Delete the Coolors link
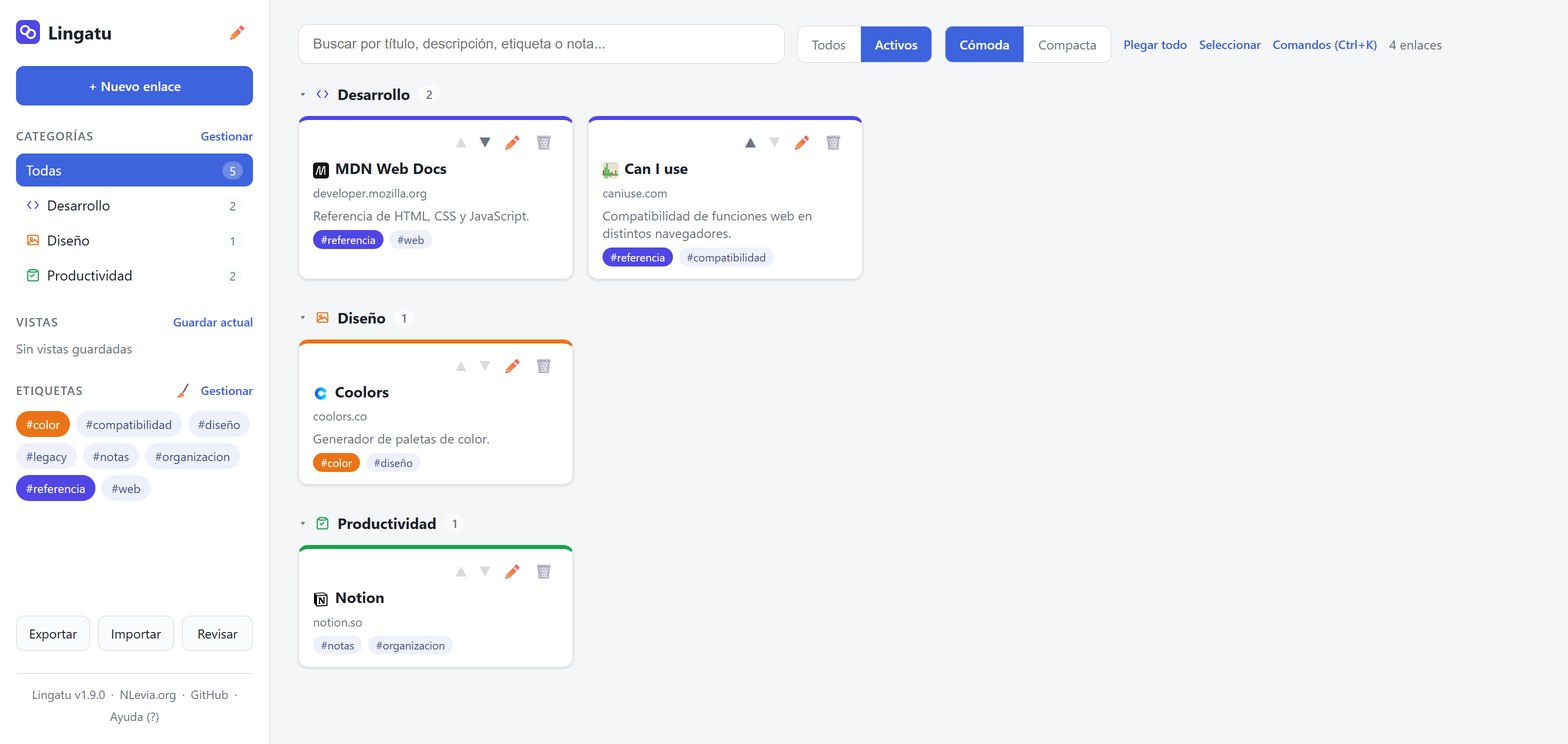The image size is (1568, 744). click(544, 366)
